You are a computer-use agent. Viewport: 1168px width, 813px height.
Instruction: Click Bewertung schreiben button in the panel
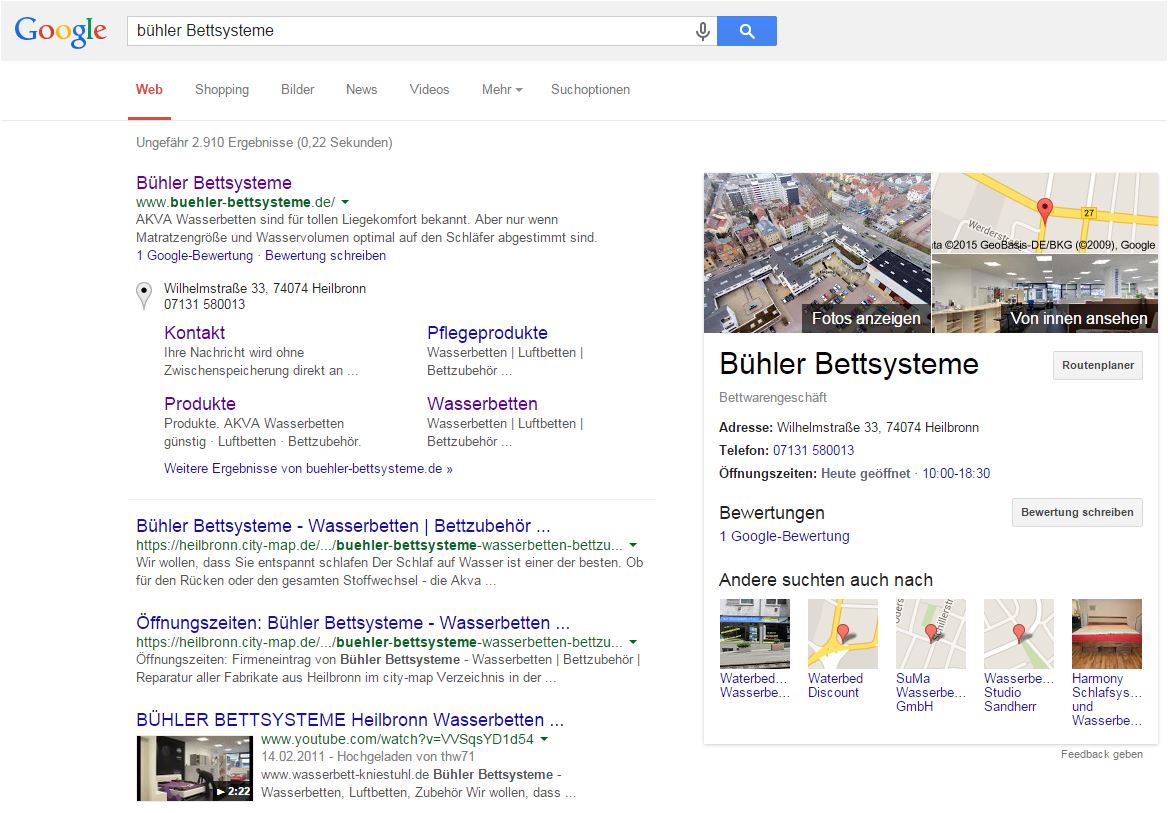(1076, 512)
